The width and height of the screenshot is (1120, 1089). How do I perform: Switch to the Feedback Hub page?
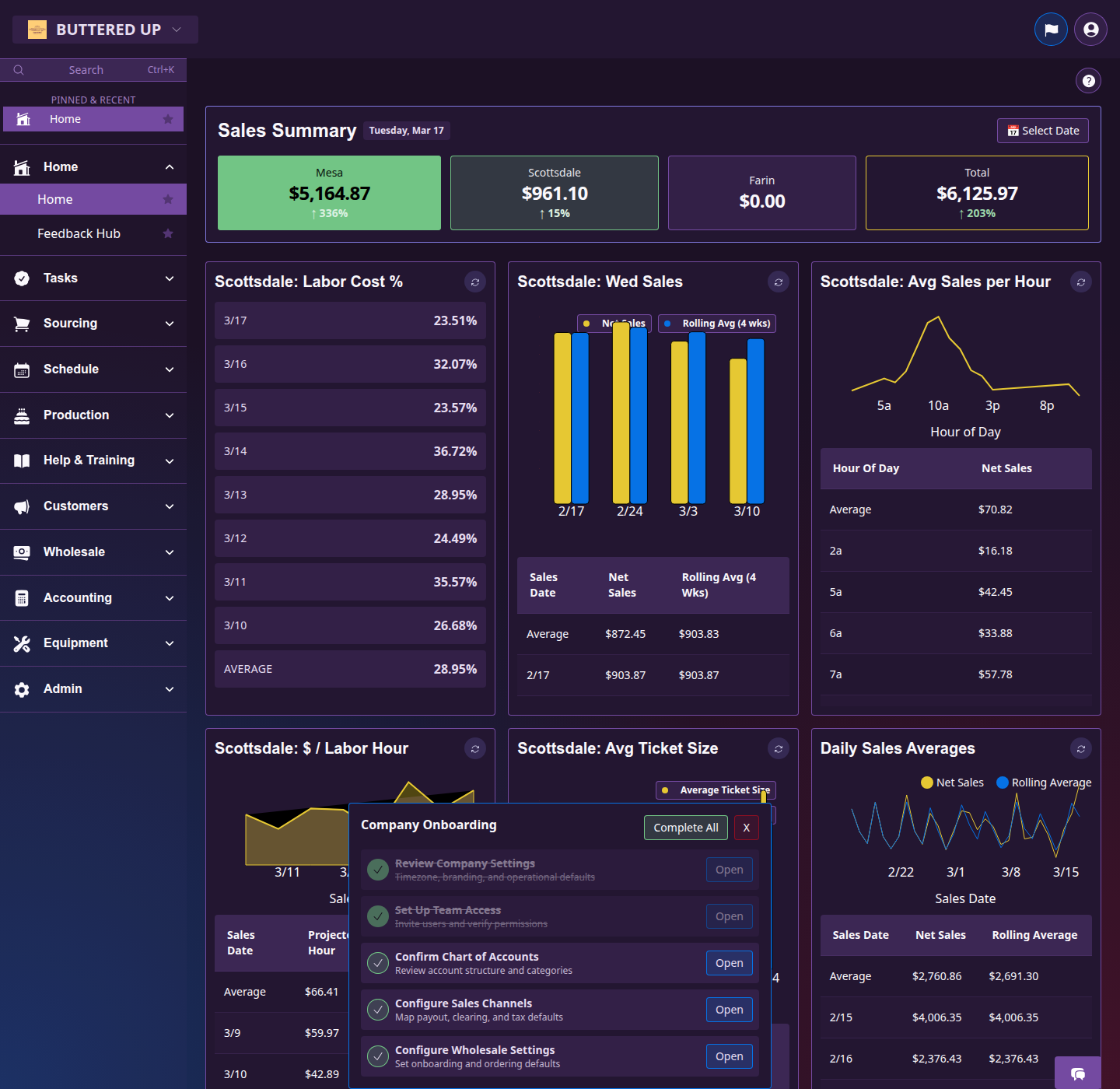[x=79, y=233]
